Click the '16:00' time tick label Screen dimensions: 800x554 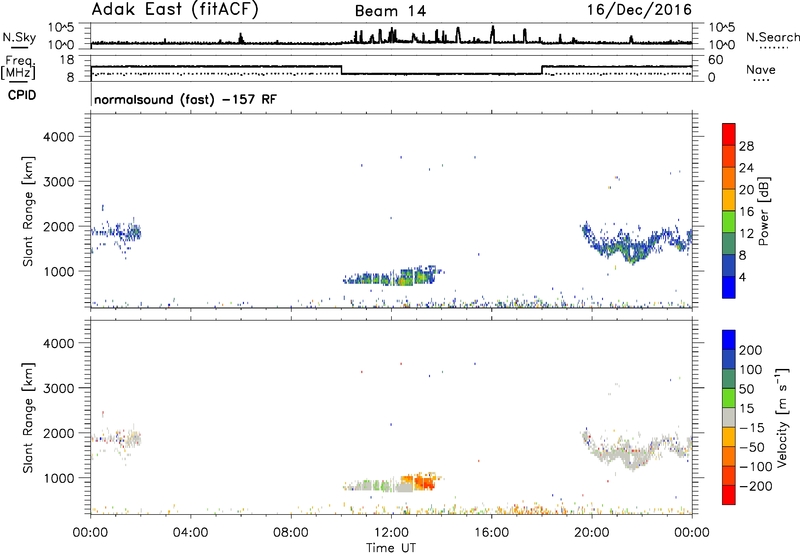click(491, 533)
